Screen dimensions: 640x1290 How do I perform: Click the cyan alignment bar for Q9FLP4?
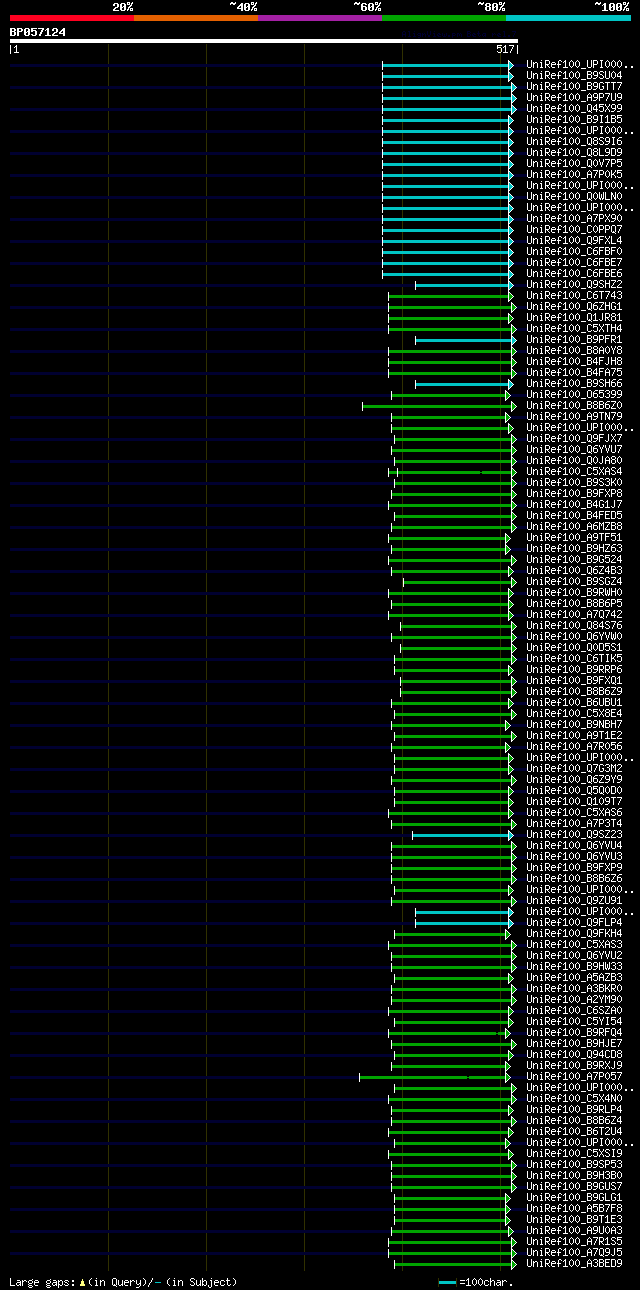[463, 923]
